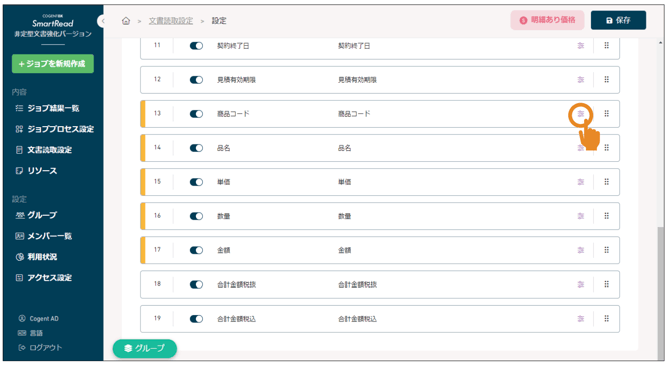
Task: Open 文書読取設定 in sidebar
Action: 44,150
